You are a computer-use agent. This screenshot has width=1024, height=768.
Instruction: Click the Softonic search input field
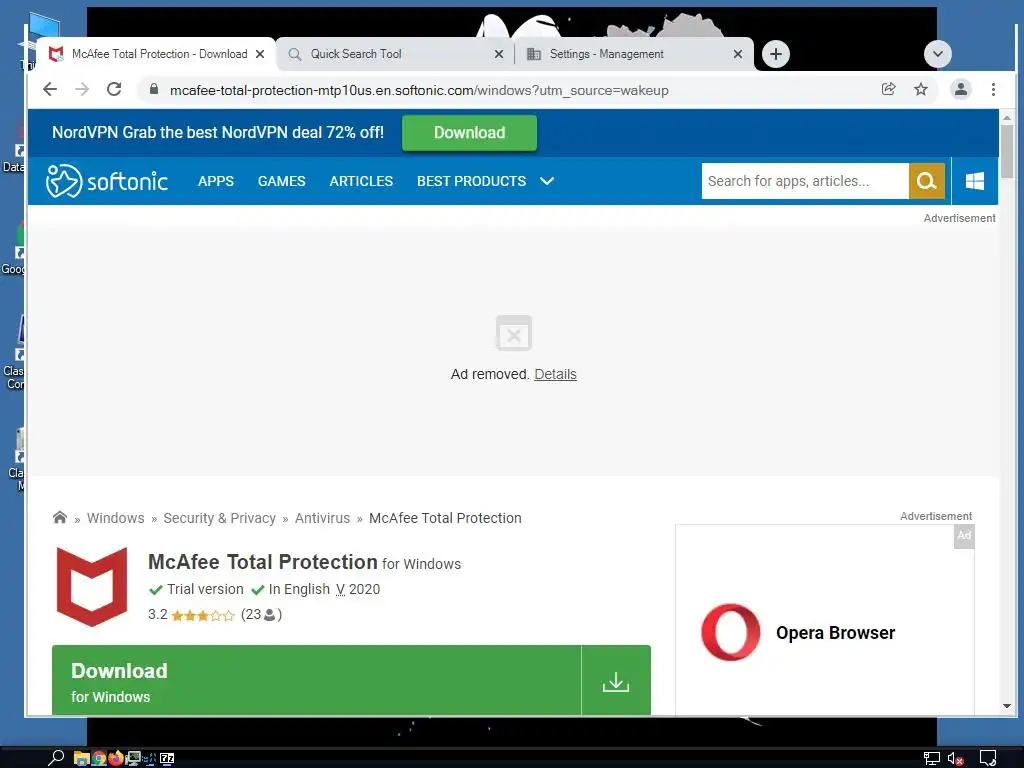pyautogui.click(x=805, y=181)
